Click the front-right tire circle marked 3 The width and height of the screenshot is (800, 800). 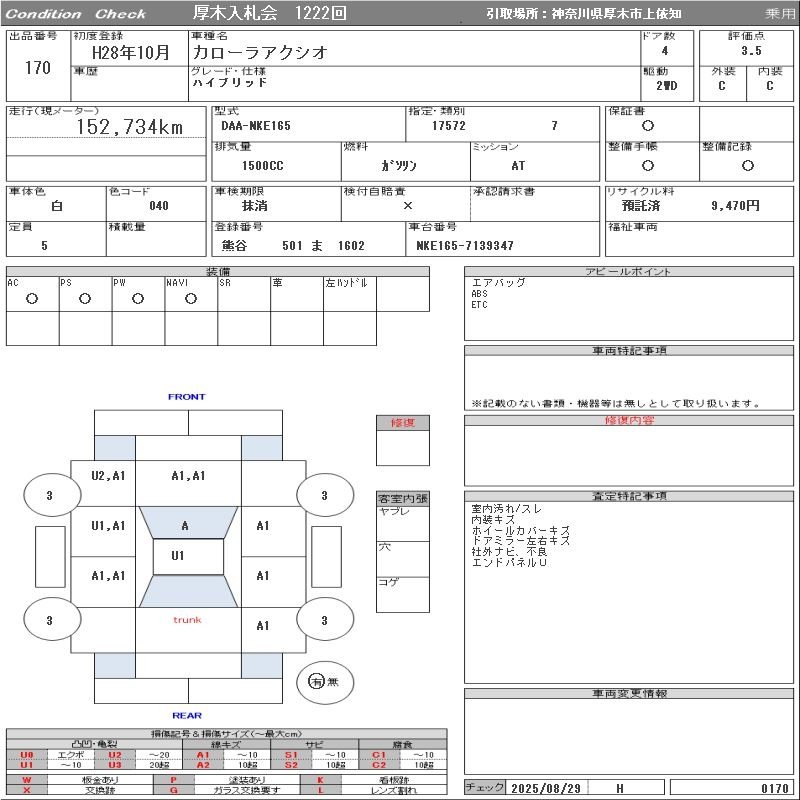coord(325,494)
